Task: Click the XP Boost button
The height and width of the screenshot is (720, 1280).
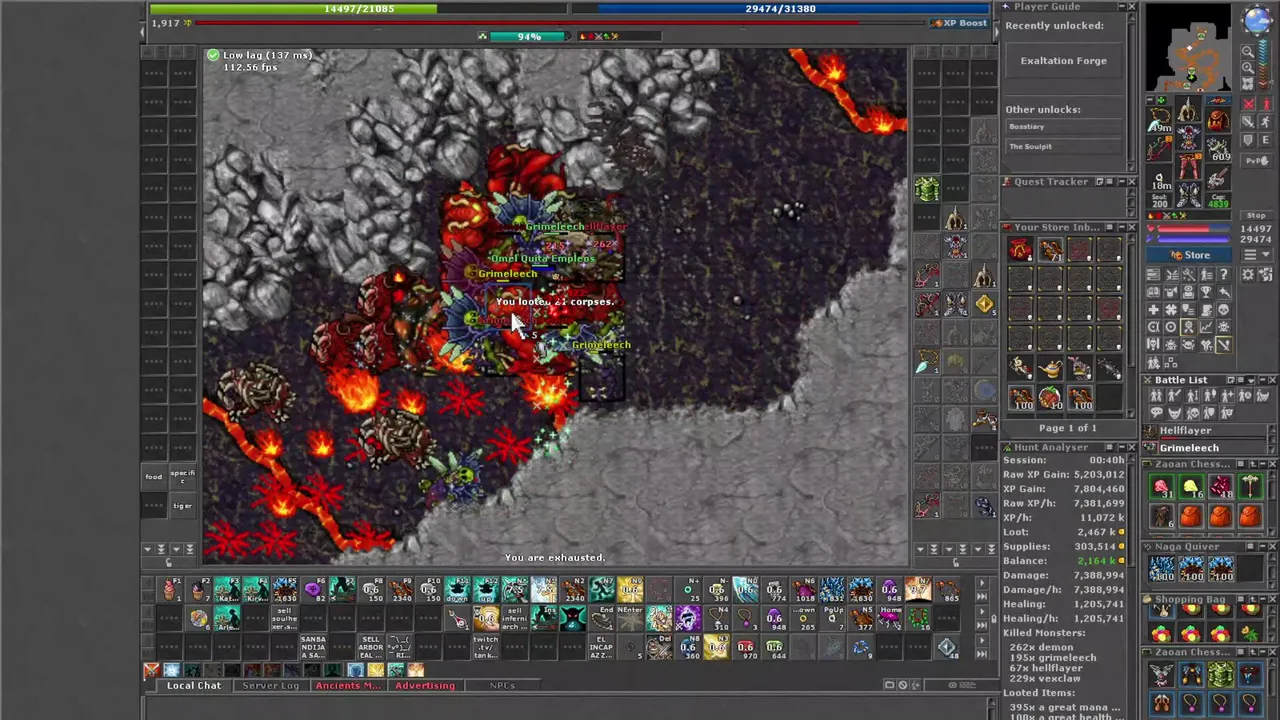Action: (x=959, y=22)
